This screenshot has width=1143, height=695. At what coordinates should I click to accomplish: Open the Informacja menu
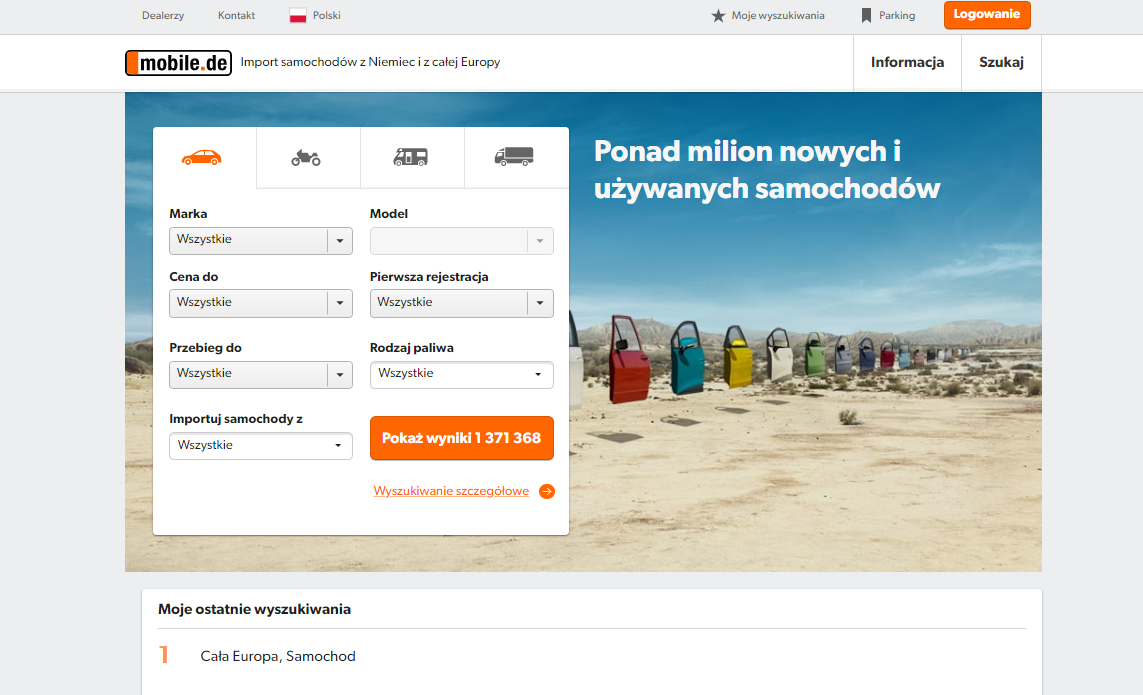pos(908,63)
